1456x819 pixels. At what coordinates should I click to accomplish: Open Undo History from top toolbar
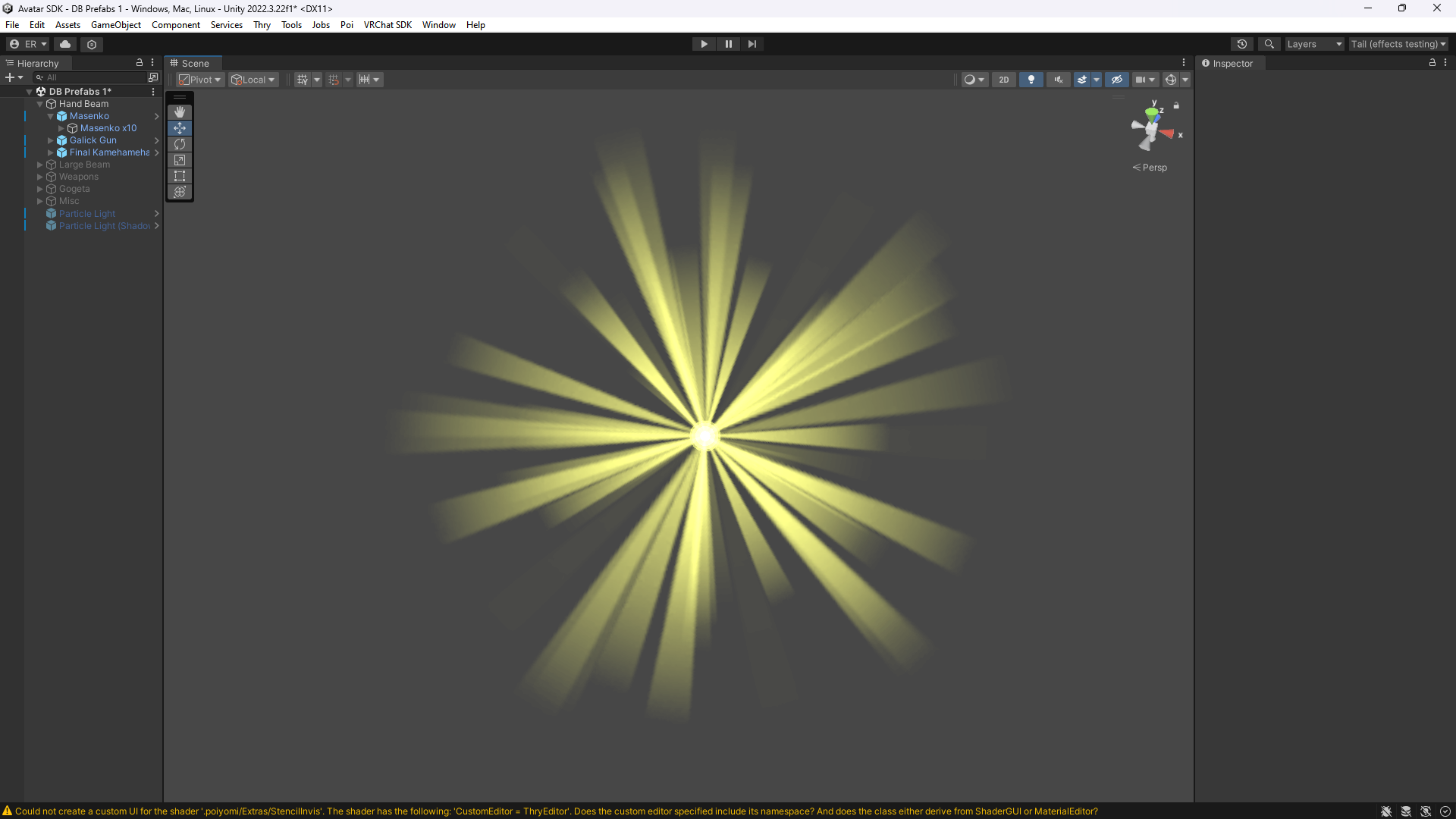coord(1241,44)
